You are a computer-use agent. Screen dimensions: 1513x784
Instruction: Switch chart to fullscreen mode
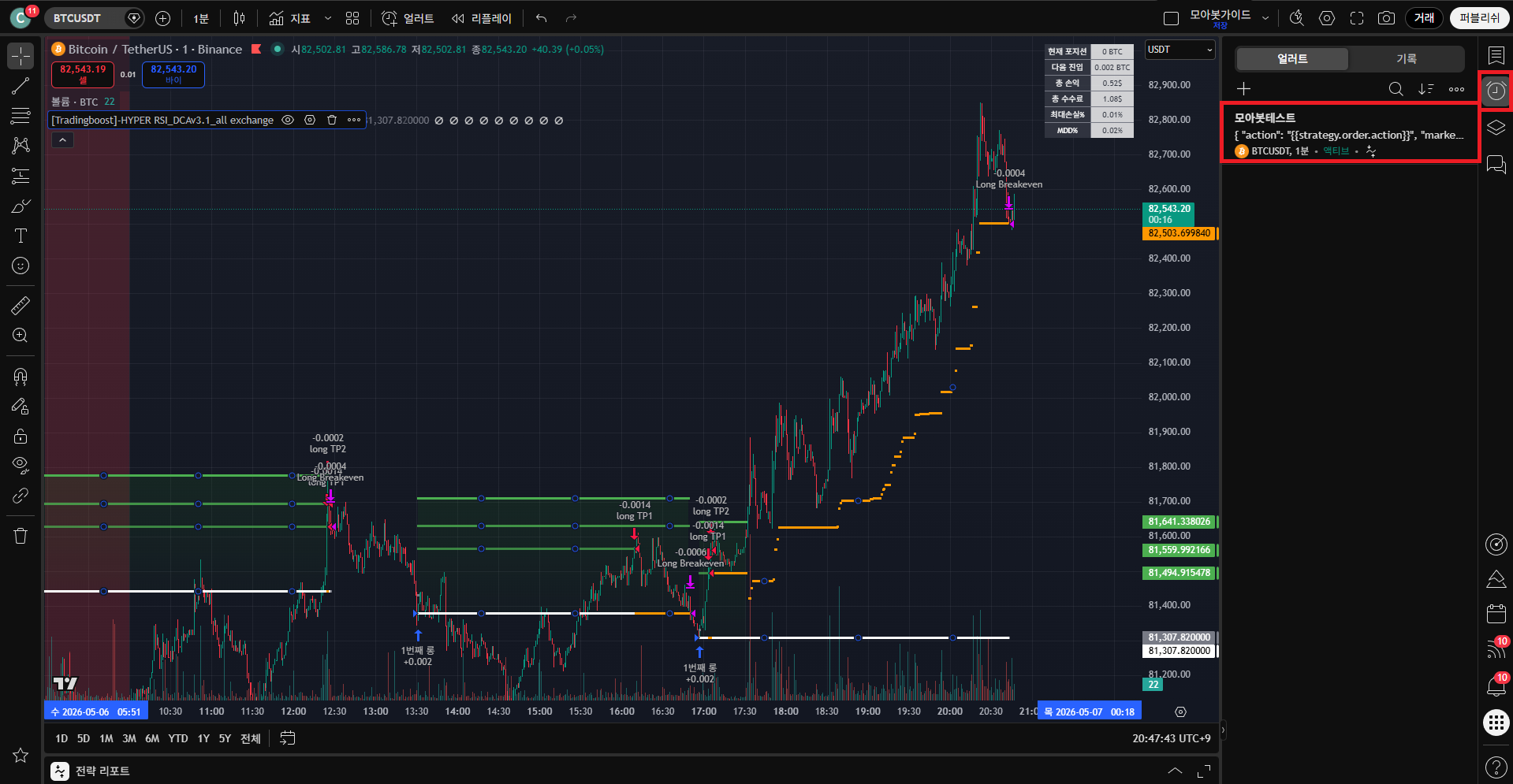pyautogui.click(x=1357, y=18)
